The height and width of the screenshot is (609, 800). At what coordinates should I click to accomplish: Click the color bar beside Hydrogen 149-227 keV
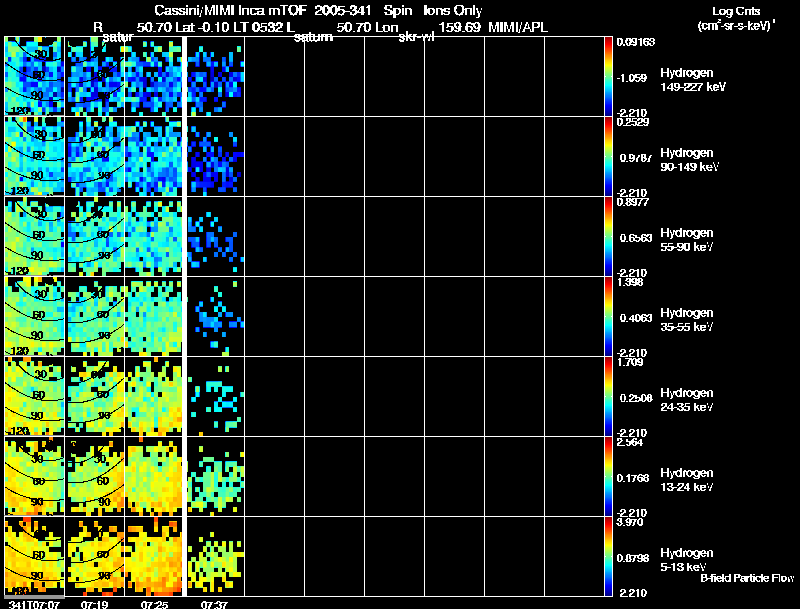608,76
